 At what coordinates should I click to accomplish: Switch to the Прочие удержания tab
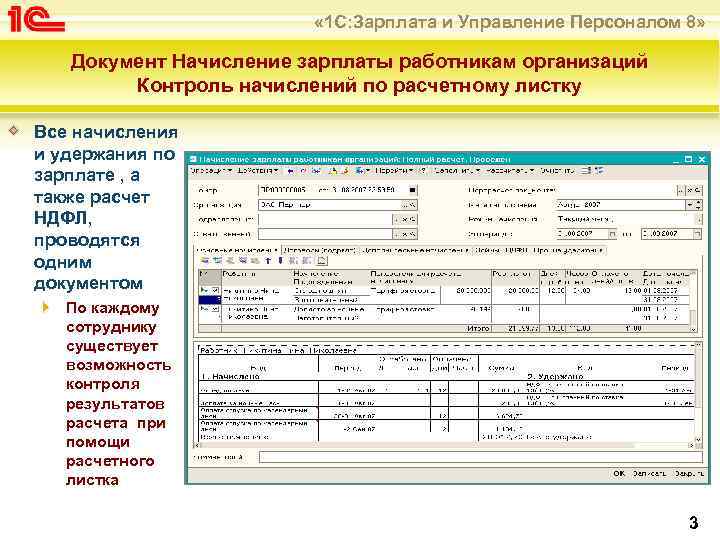[x=568, y=250]
